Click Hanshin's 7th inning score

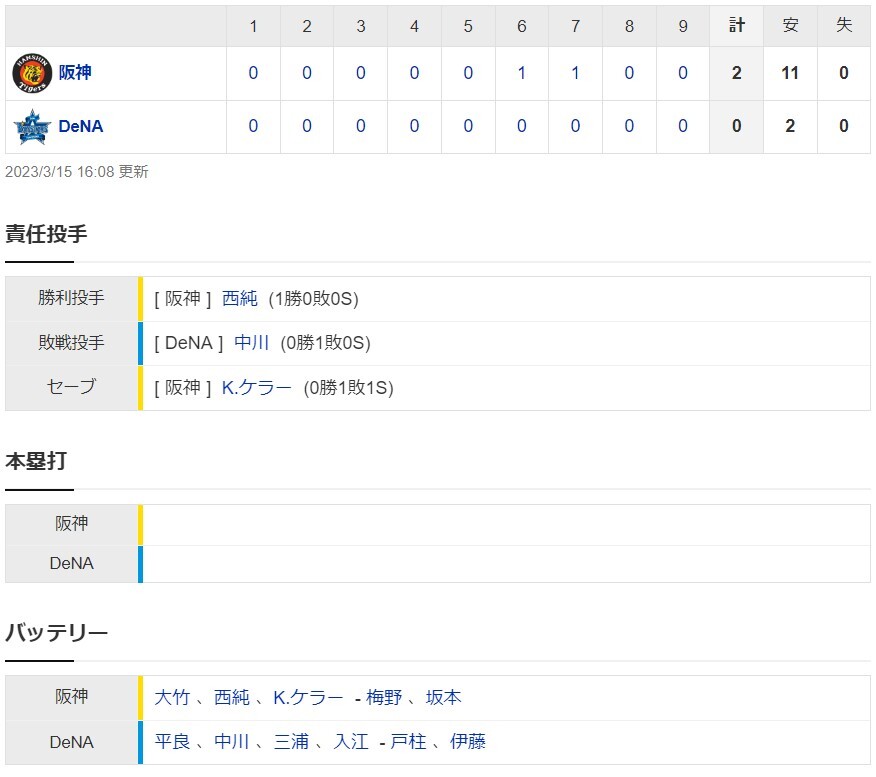tap(576, 73)
